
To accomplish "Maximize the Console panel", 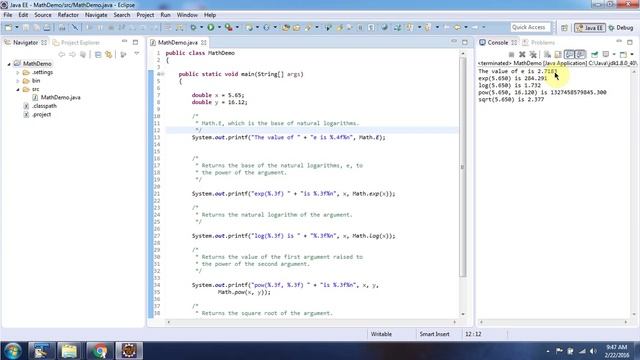I will [630, 42].
